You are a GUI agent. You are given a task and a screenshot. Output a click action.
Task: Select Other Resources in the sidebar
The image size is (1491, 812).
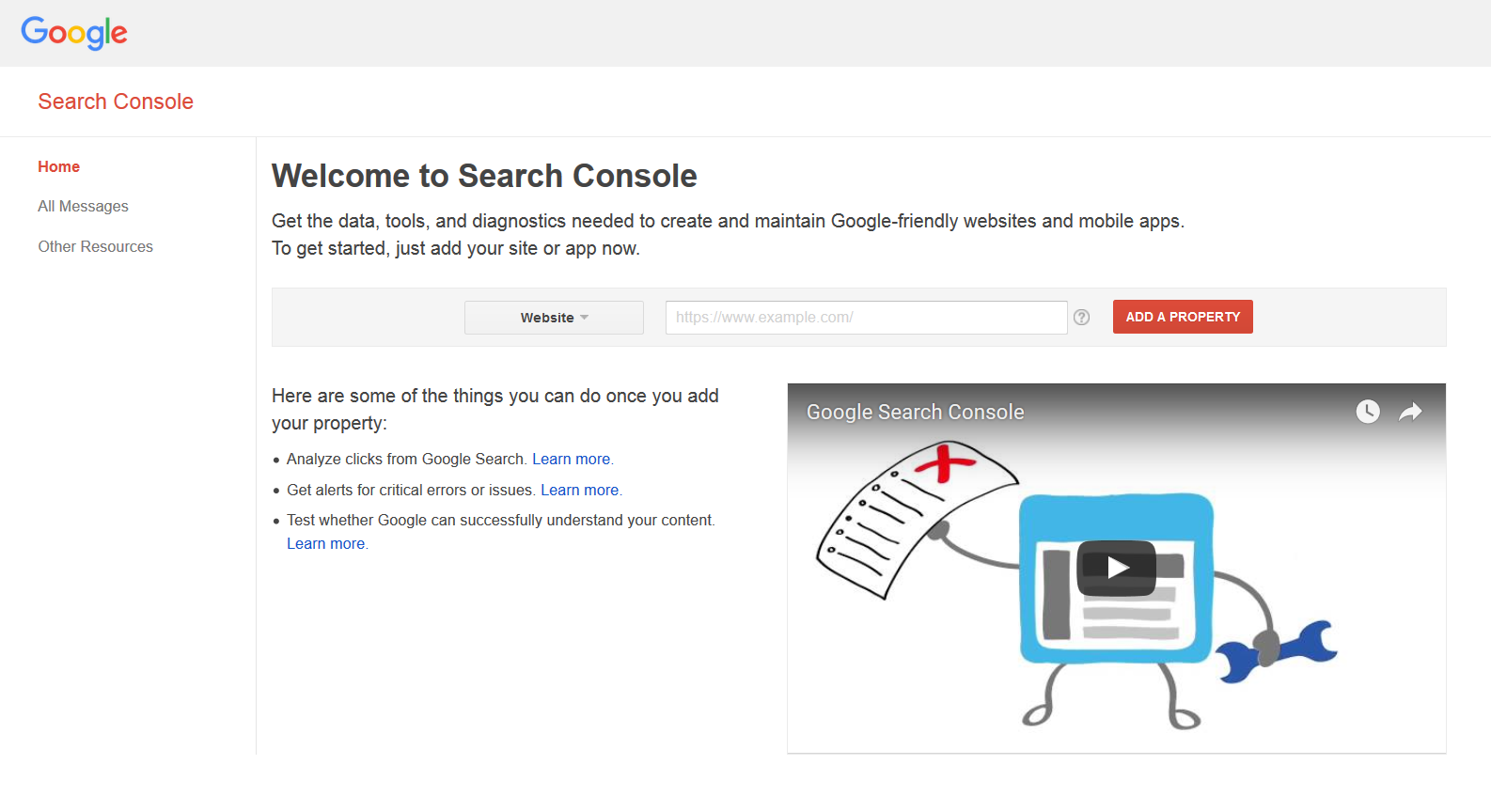point(95,246)
